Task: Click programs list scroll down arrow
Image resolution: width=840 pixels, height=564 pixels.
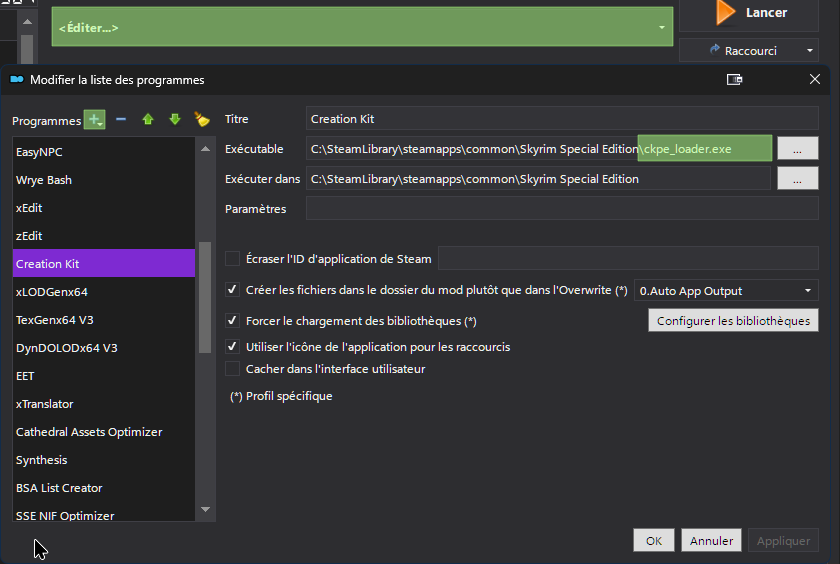Action: click(205, 509)
